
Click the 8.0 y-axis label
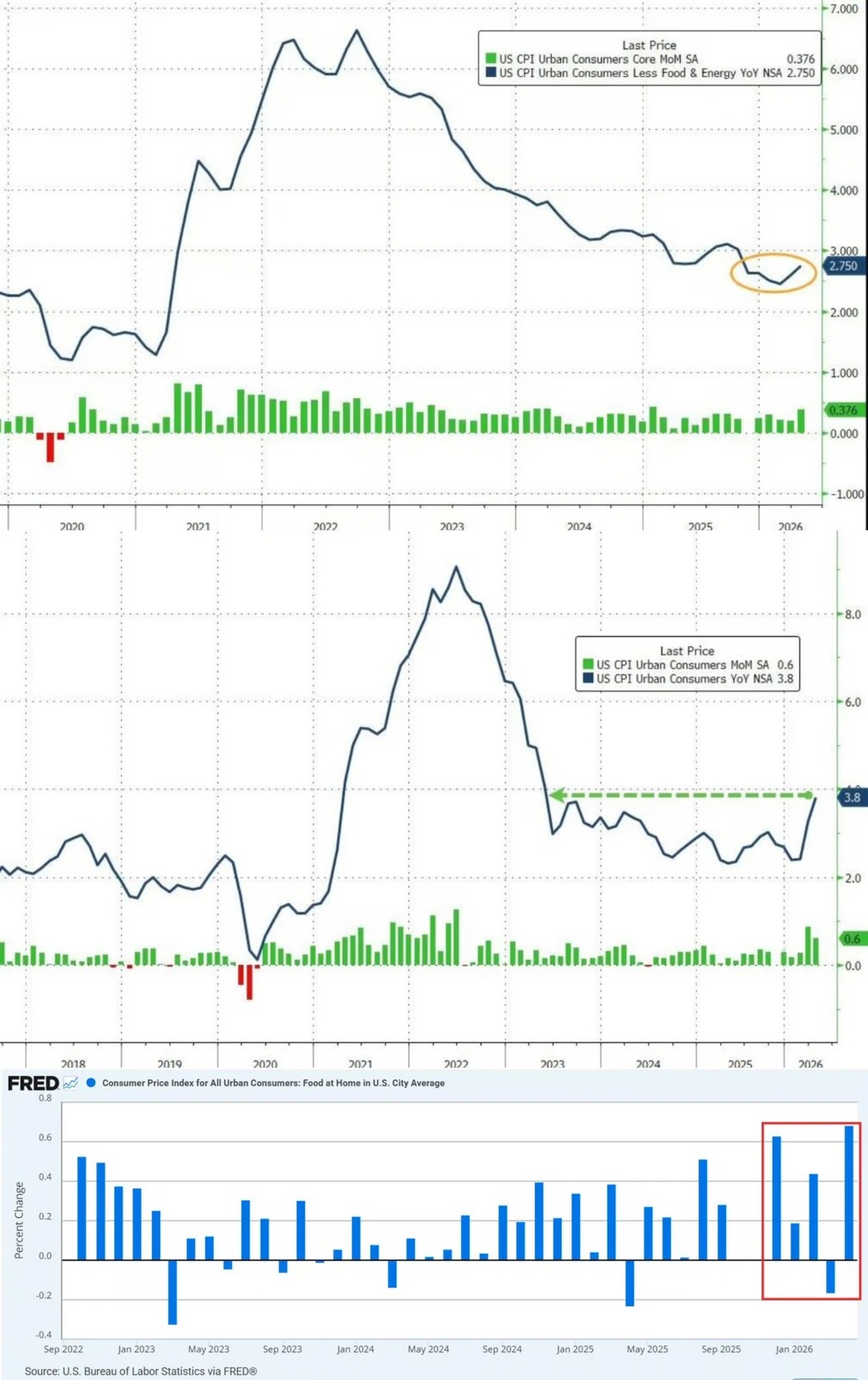point(853,614)
